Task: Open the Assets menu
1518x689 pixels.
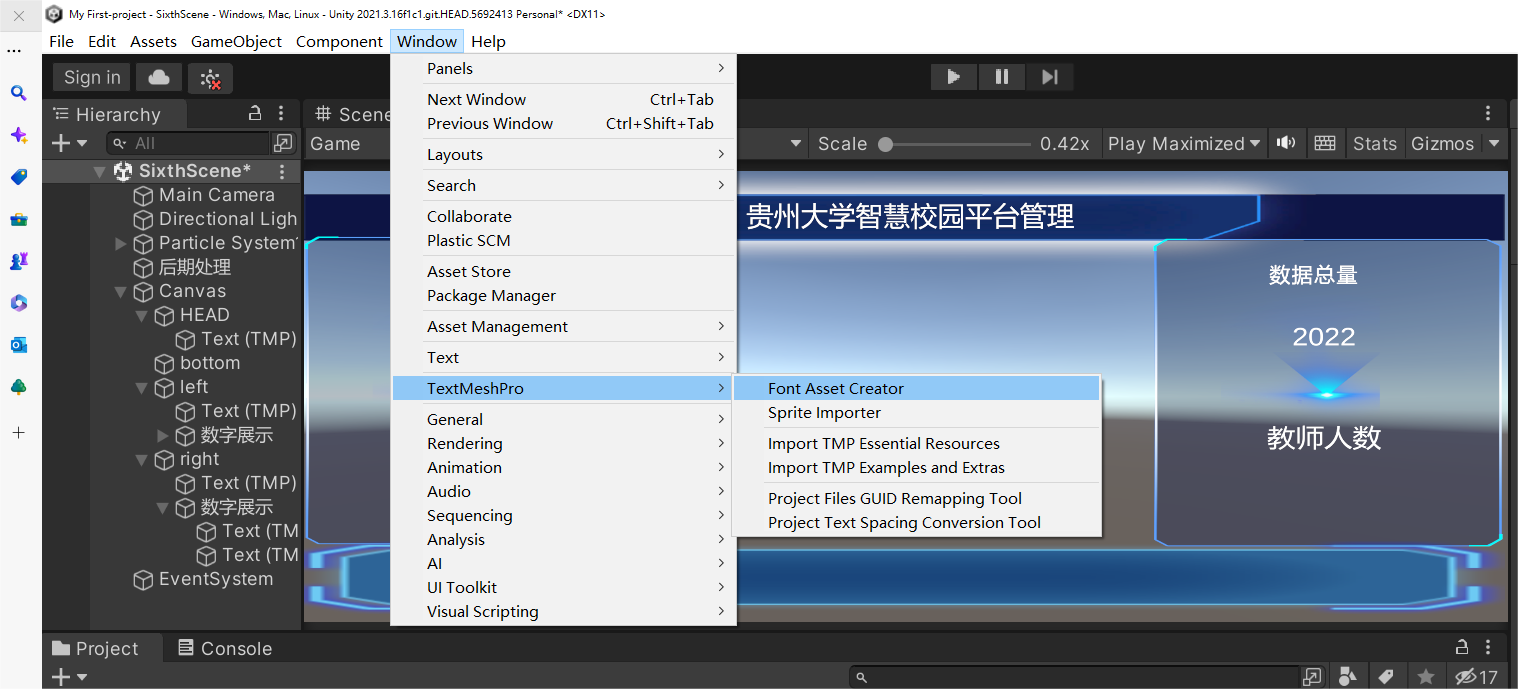Action: point(153,41)
